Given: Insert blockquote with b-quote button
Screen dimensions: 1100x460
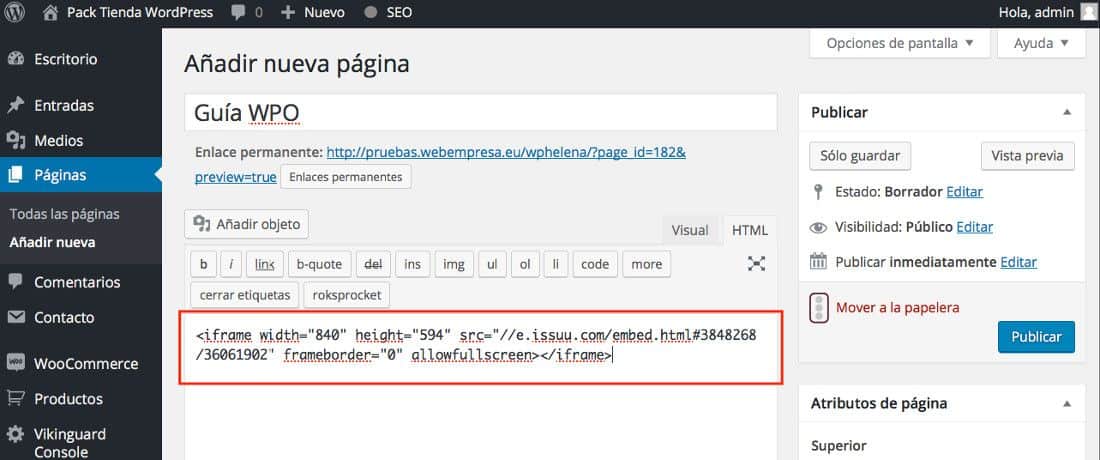Looking at the screenshot, I should 319,264.
